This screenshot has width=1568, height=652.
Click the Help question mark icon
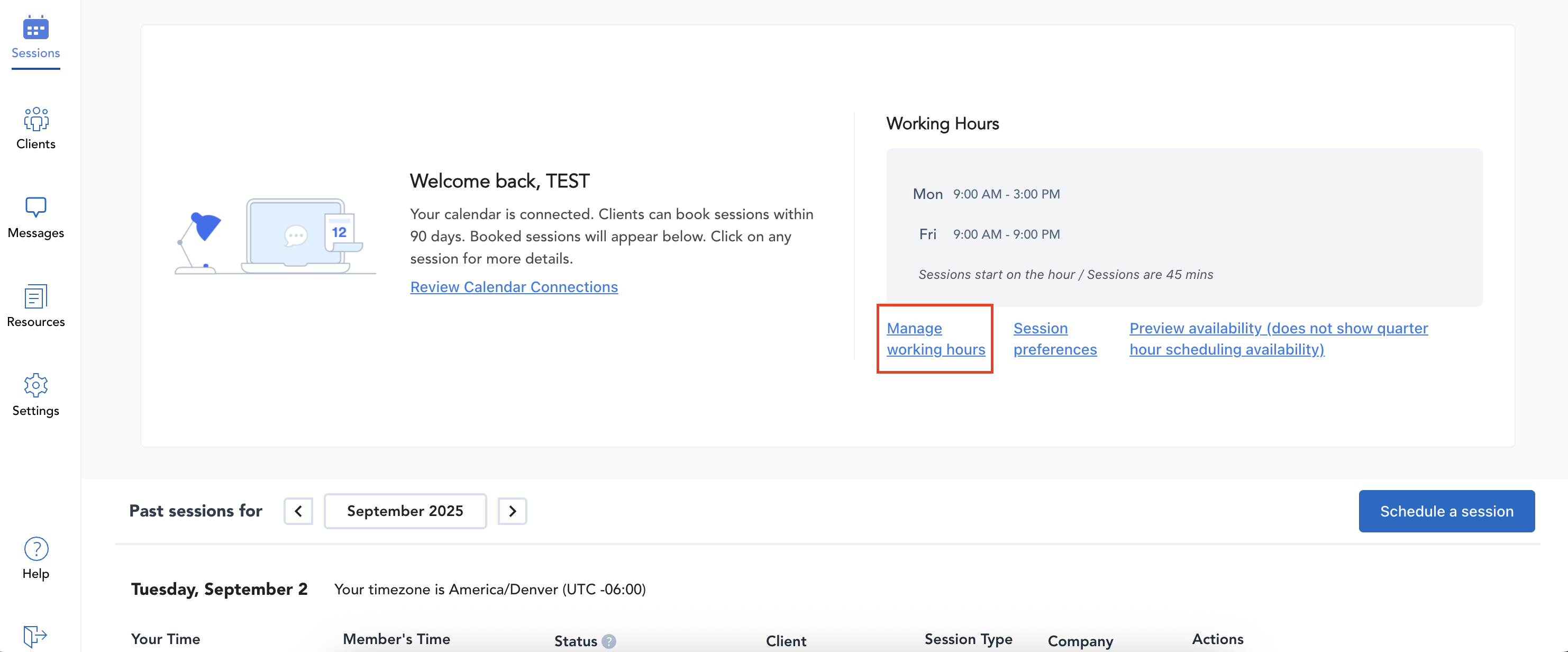[x=35, y=548]
